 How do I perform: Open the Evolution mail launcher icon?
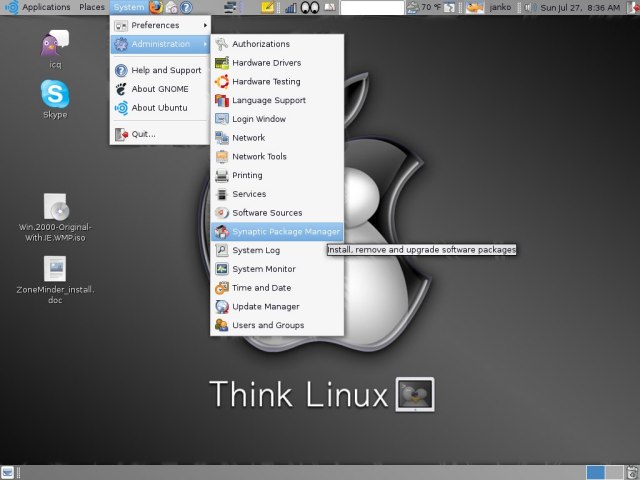[171, 7]
